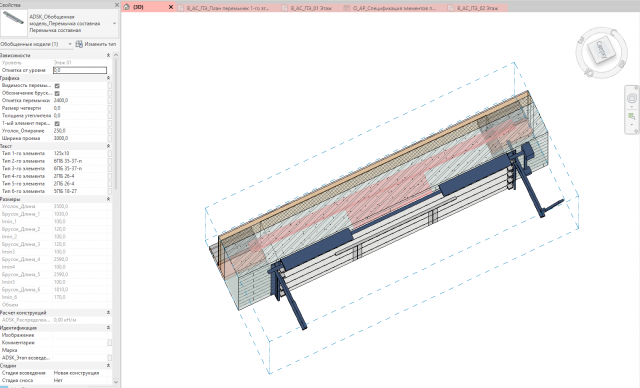Collapse the Стадии section

(x=108, y=366)
